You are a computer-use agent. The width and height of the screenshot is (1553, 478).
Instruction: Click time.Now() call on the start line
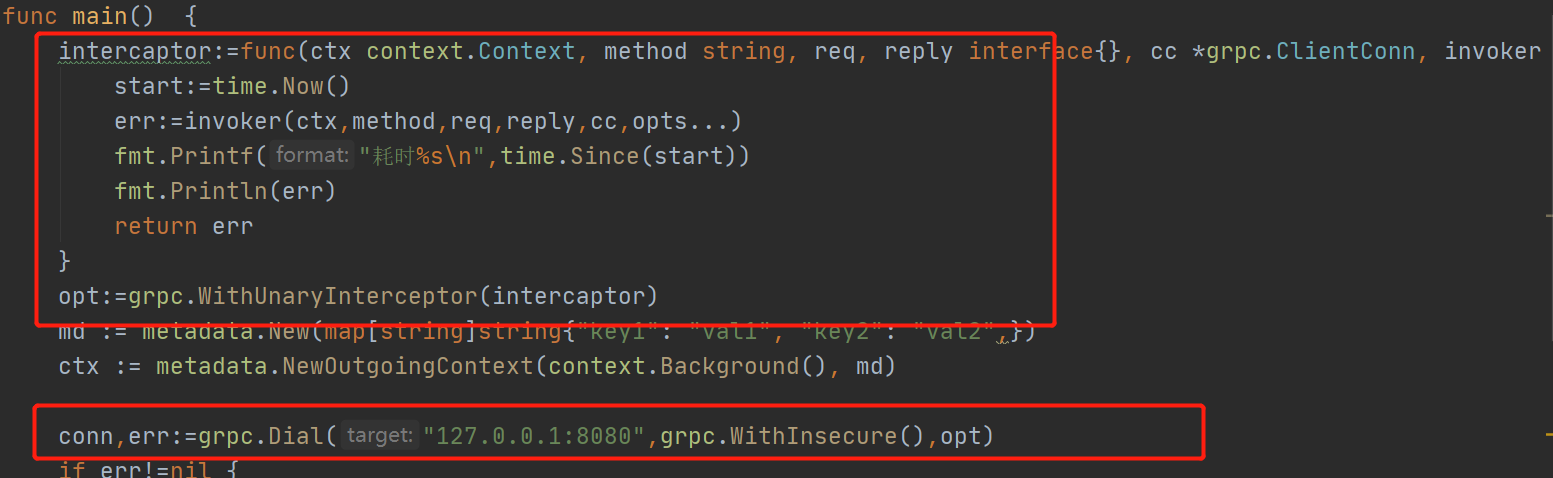click(281, 86)
